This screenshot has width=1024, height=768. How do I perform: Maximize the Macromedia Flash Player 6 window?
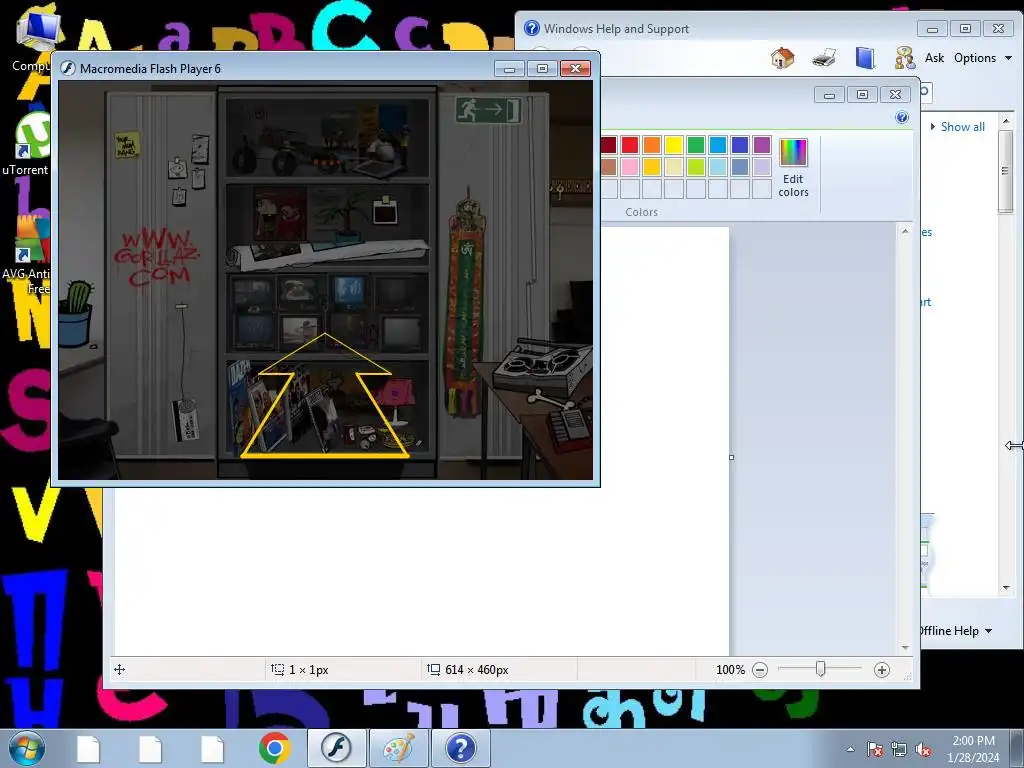tap(542, 69)
